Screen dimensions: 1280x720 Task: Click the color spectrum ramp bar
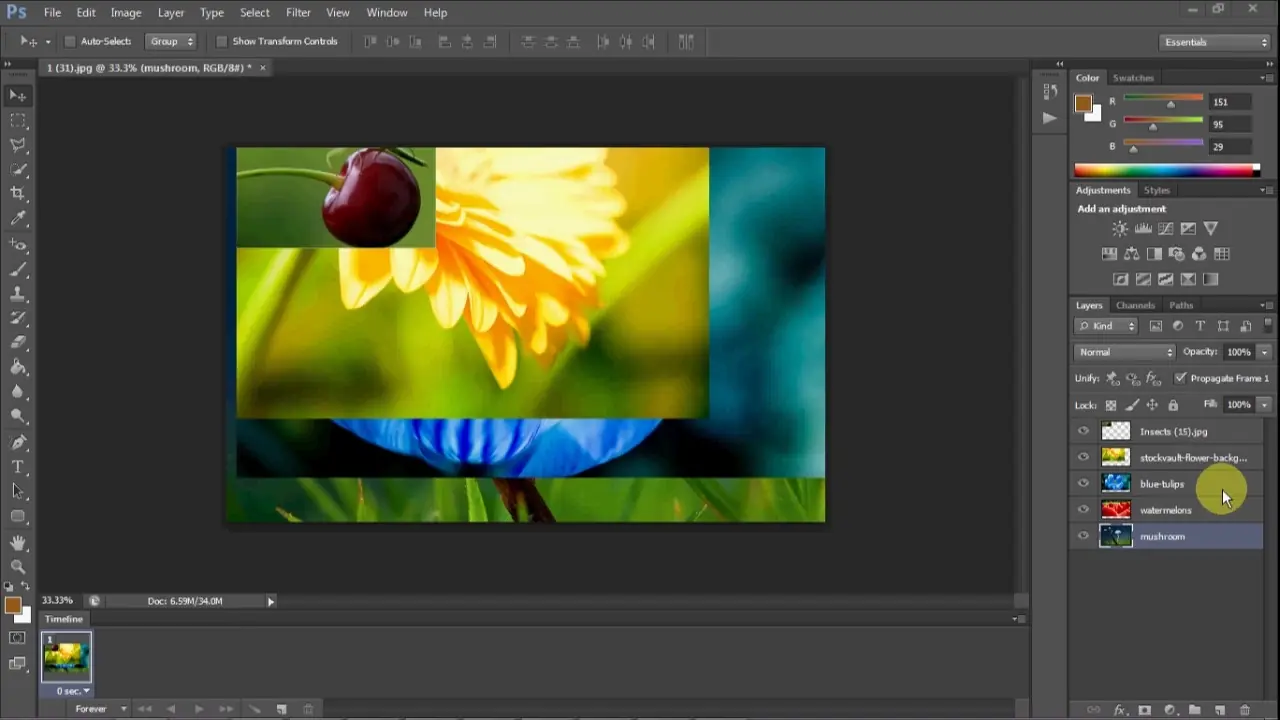1167,170
